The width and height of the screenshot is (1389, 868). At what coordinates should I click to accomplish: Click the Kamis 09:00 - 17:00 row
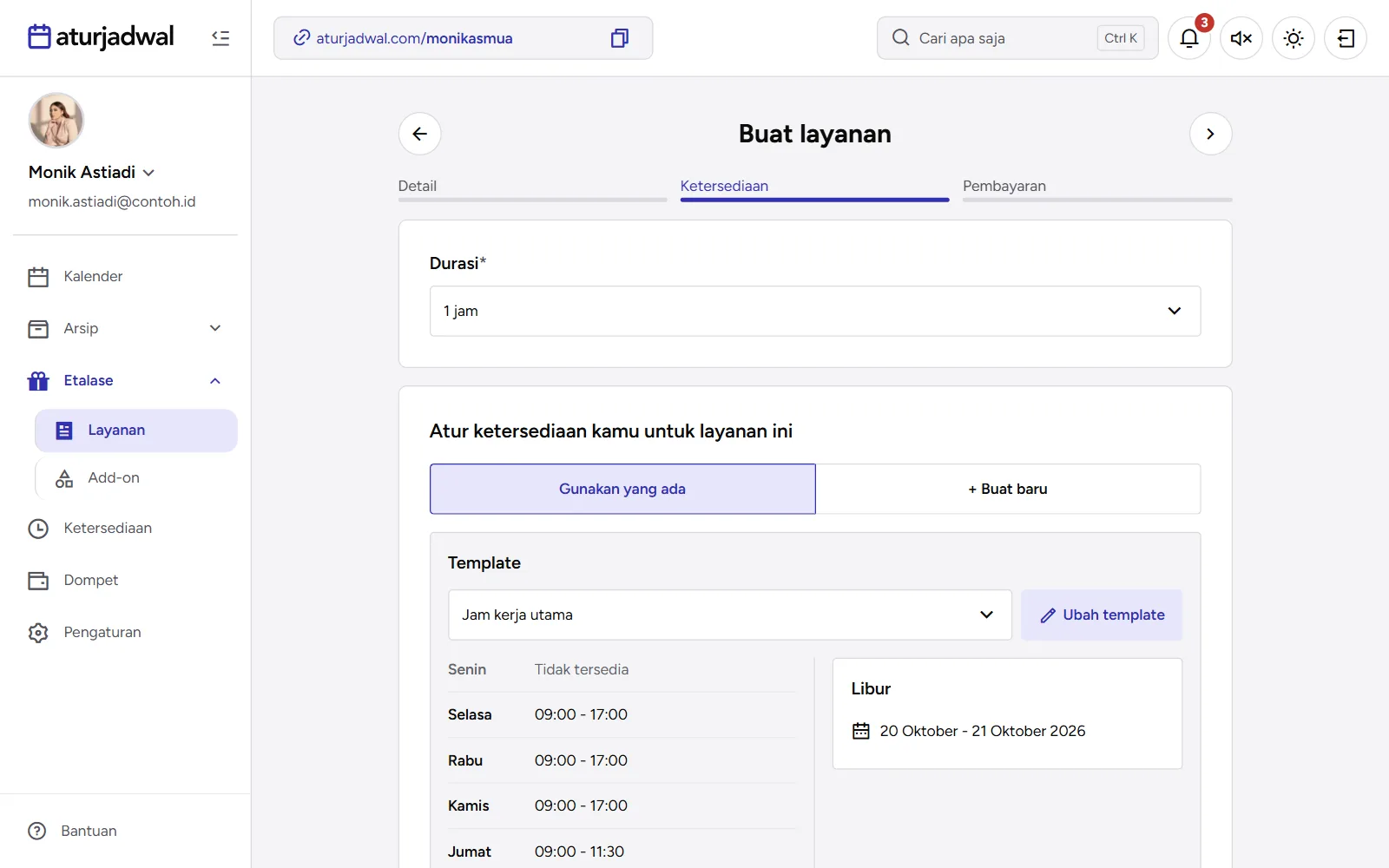[x=622, y=806]
